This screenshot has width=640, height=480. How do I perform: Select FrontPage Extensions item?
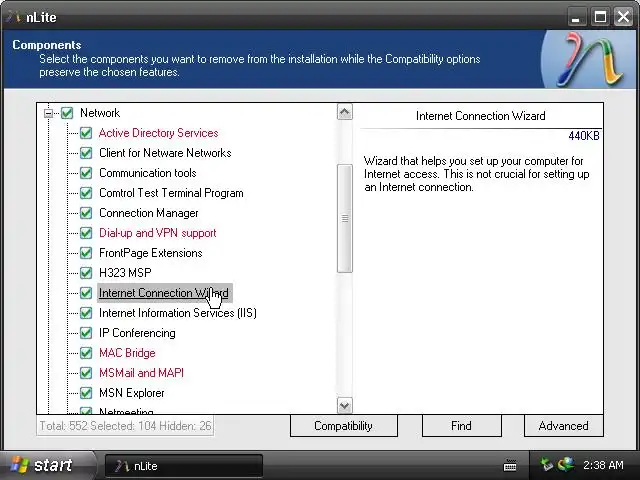tap(151, 253)
